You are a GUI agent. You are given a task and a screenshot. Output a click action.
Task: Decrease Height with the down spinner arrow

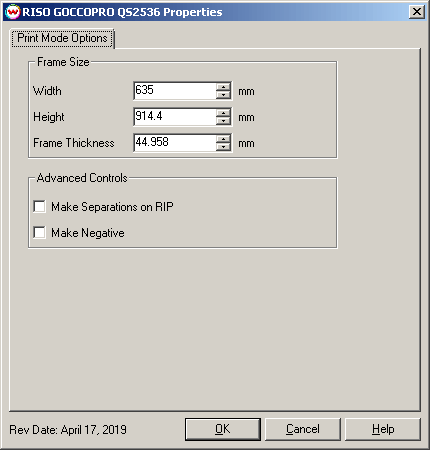(x=223, y=121)
